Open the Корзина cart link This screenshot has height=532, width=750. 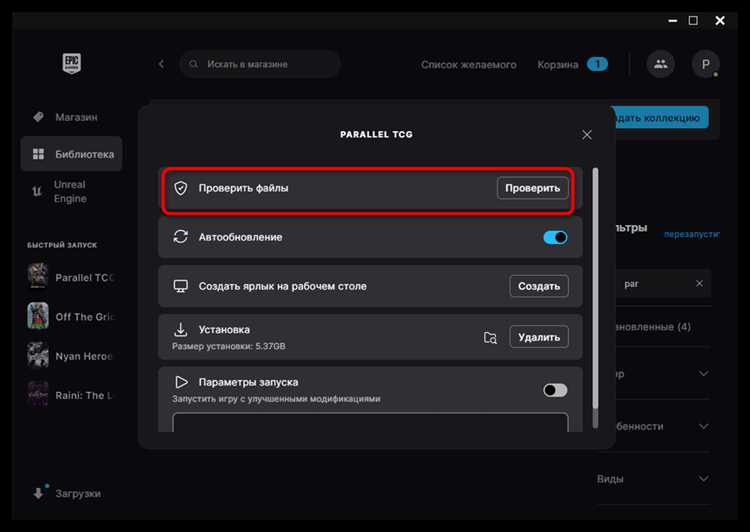pos(558,65)
